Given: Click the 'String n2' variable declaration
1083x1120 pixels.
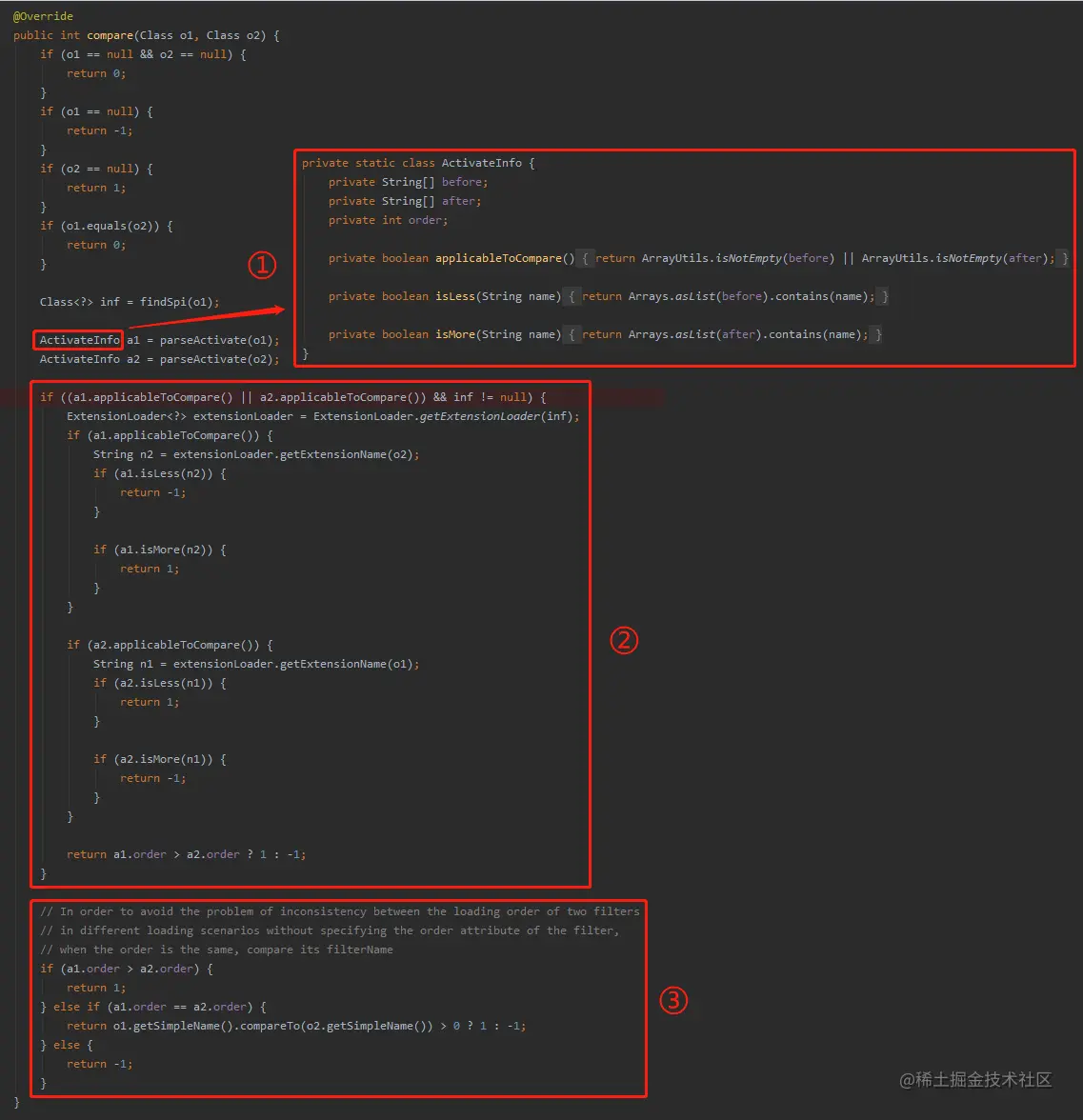Looking at the screenshot, I should 123,454.
